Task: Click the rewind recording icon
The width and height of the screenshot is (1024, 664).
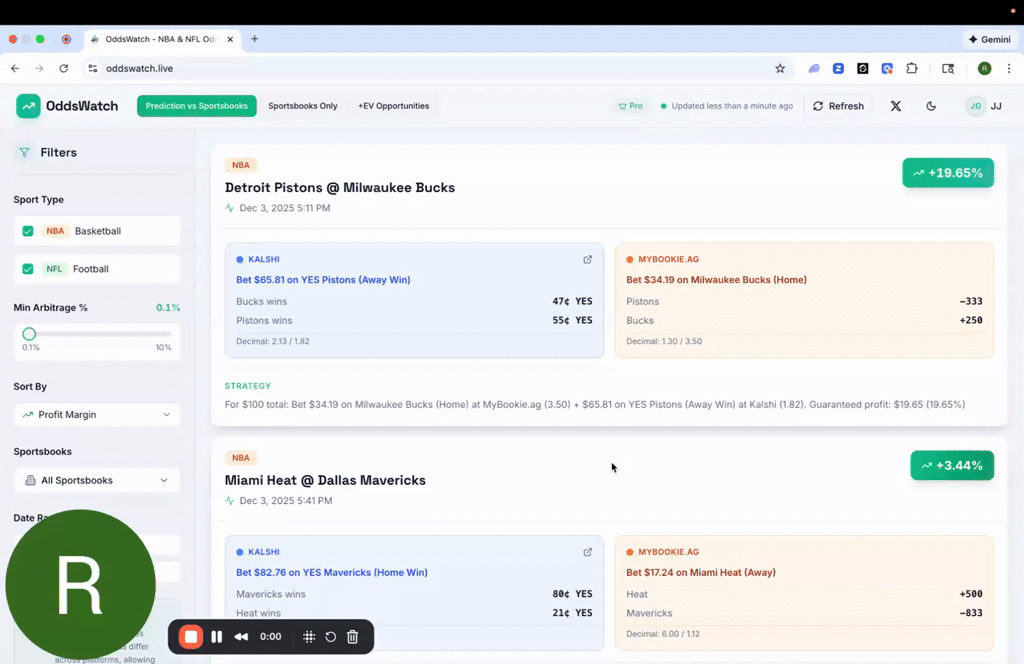Action: click(x=241, y=637)
